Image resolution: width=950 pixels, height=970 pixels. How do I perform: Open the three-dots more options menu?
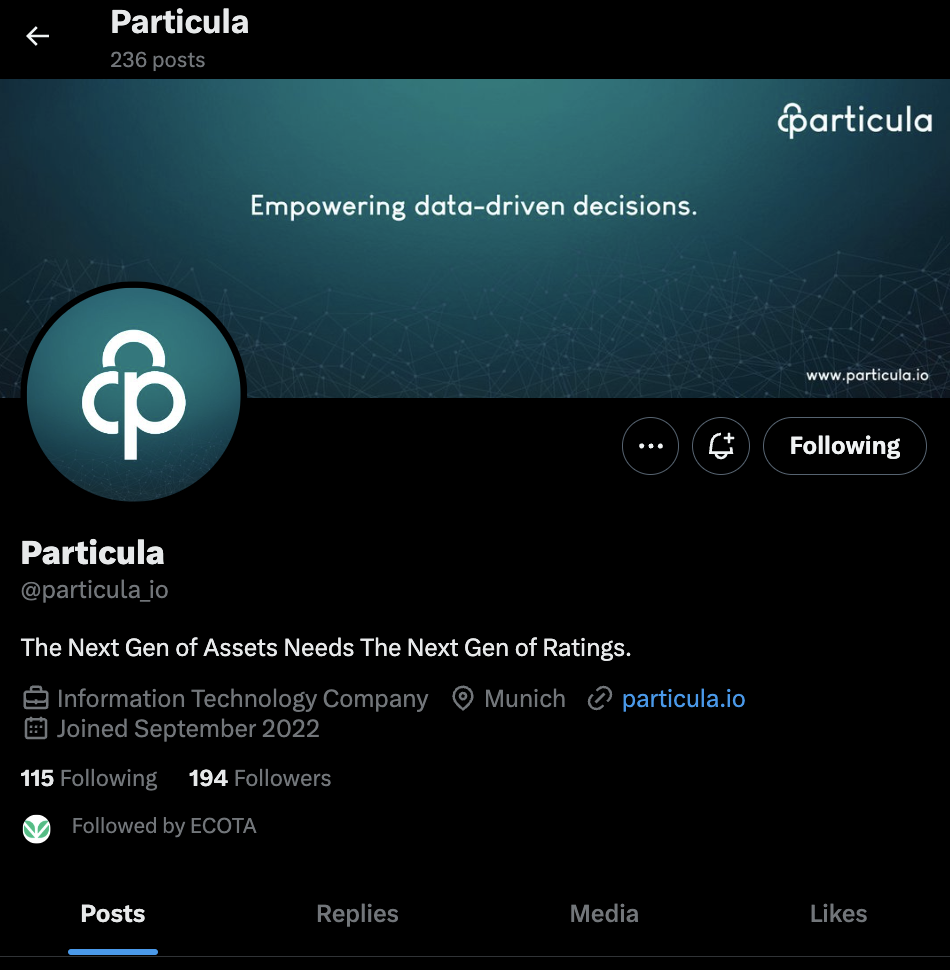(x=650, y=445)
